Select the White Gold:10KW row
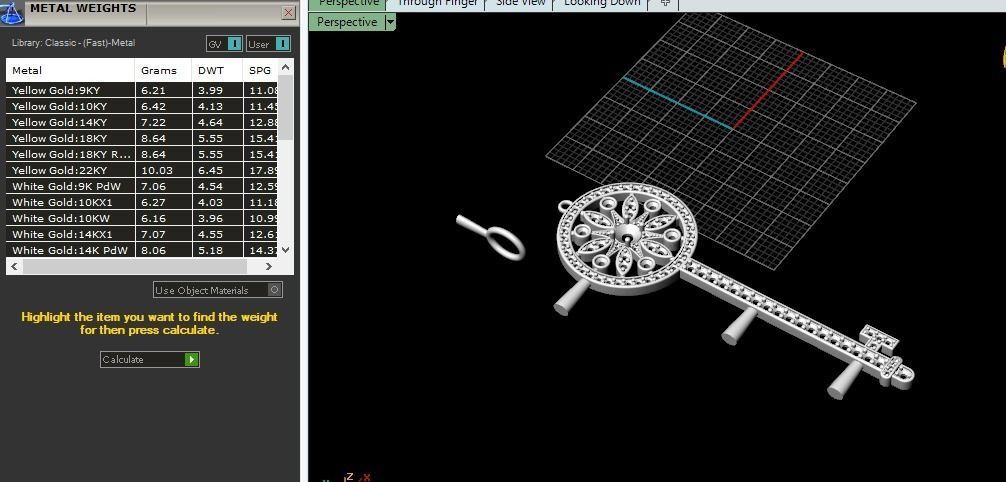1006x482 pixels. 142,219
